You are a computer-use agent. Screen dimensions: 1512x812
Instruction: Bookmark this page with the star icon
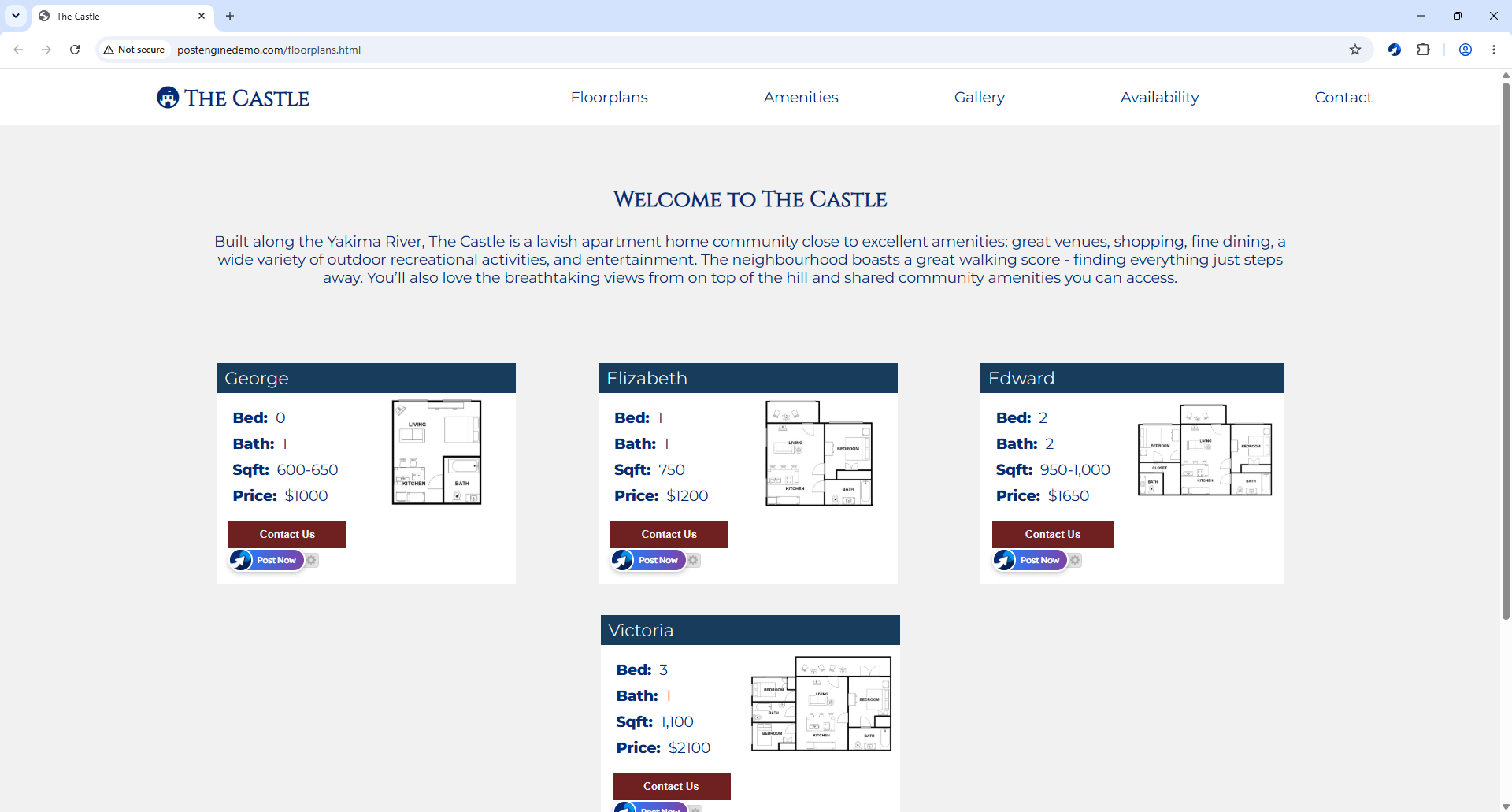point(1355,50)
